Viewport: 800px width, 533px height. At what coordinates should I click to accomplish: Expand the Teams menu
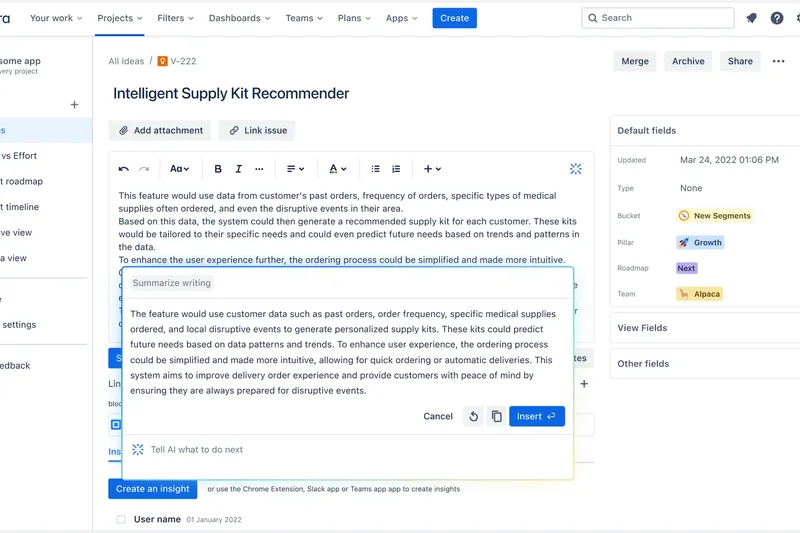tap(304, 18)
